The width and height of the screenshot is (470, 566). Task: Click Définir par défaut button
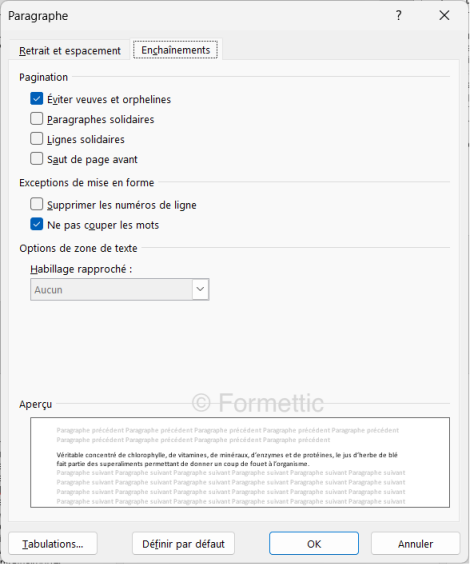click(x=183, y=544)
